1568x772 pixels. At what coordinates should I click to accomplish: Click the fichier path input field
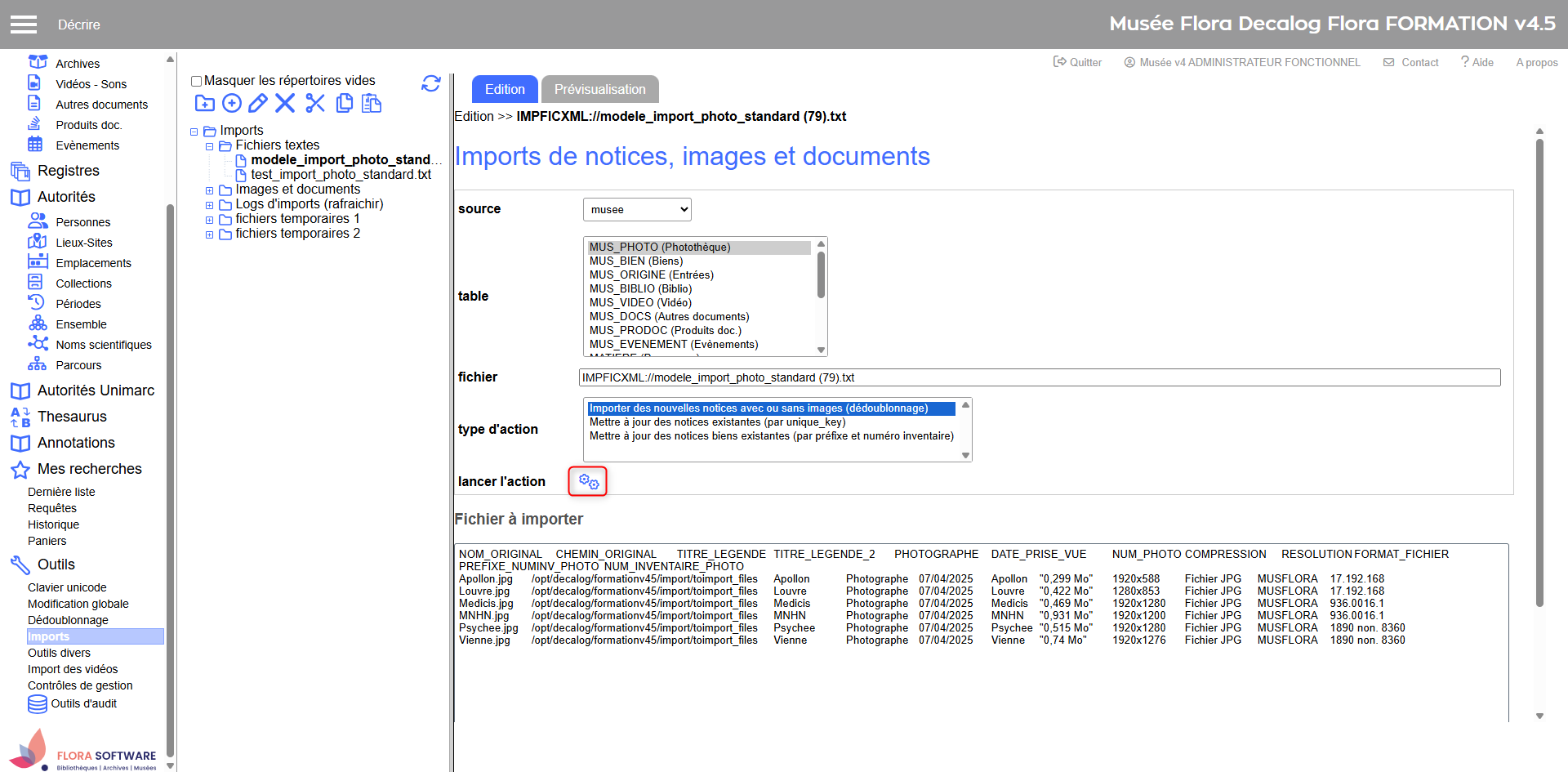(1040, 377)
